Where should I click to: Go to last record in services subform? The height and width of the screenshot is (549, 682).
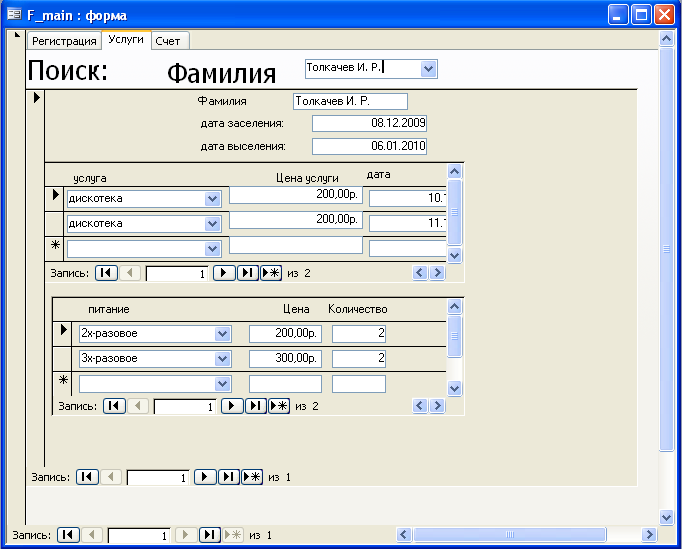click(247, 272)
